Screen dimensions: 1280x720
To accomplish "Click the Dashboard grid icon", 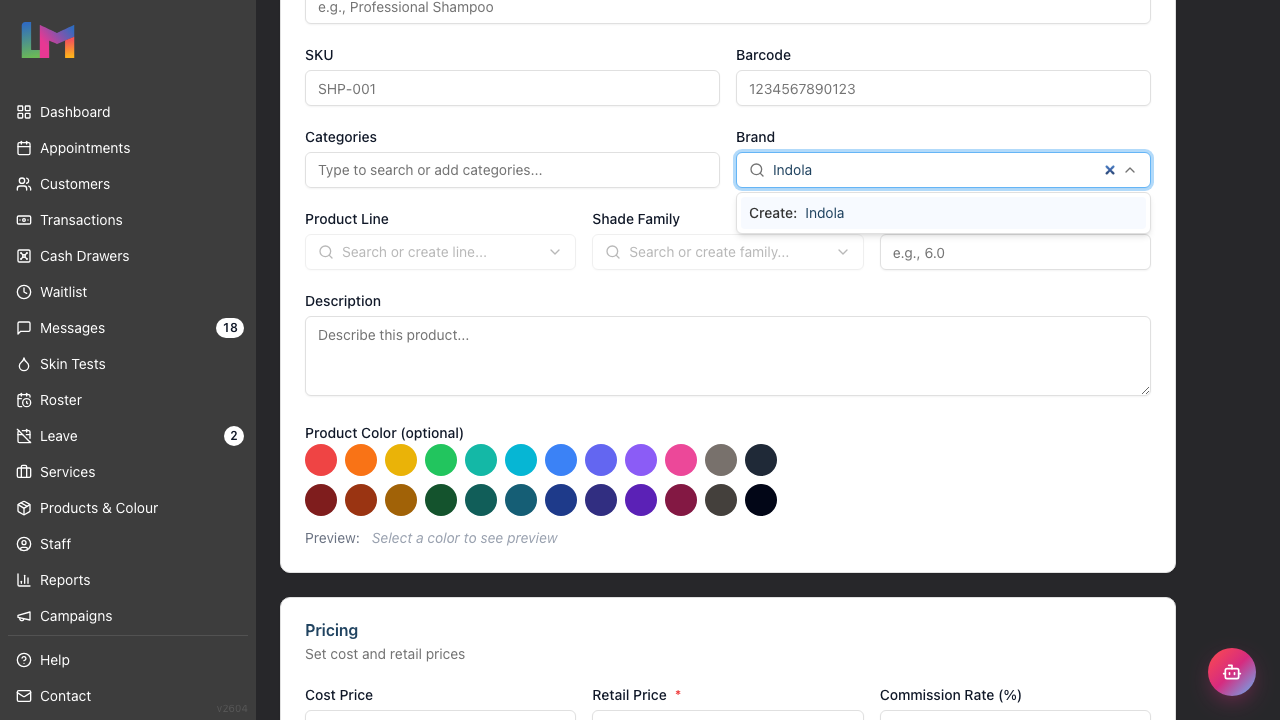I will (x=24, y=112).
